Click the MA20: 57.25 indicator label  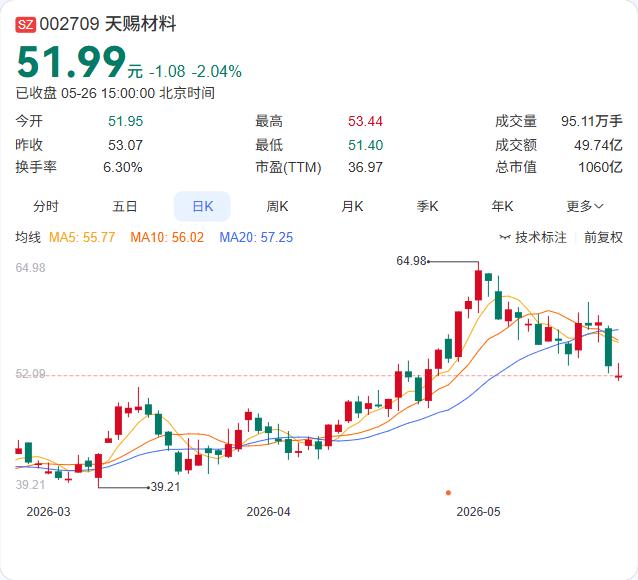(x=256, y=237)
